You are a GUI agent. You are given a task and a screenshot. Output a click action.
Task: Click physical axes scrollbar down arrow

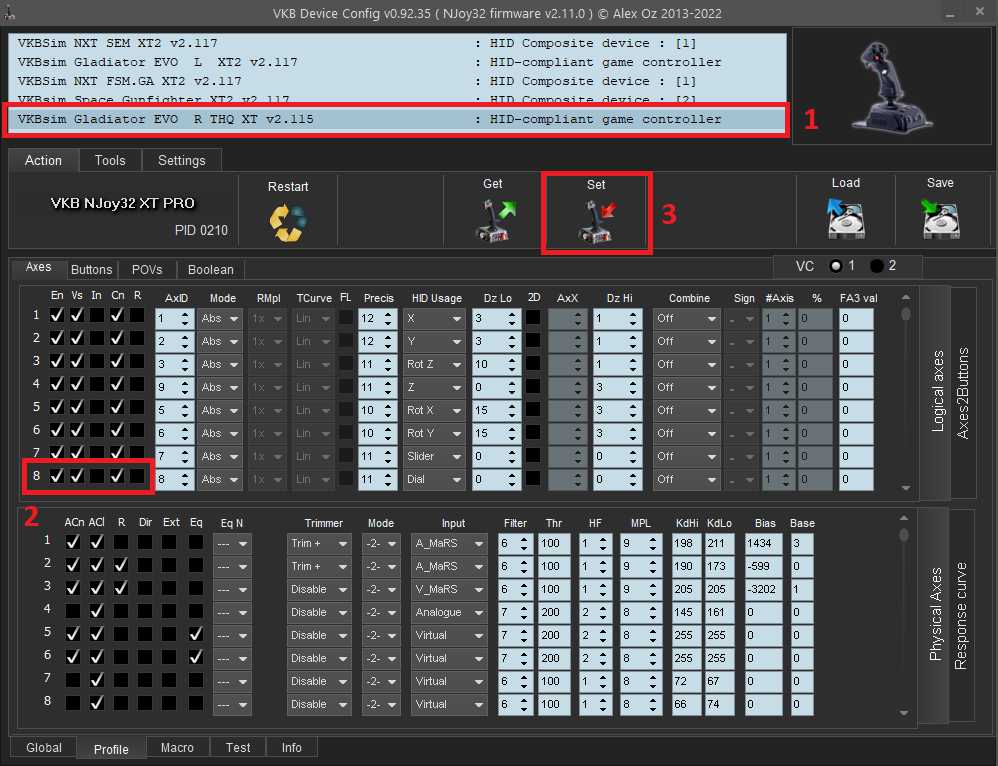[x=904, y=713]
